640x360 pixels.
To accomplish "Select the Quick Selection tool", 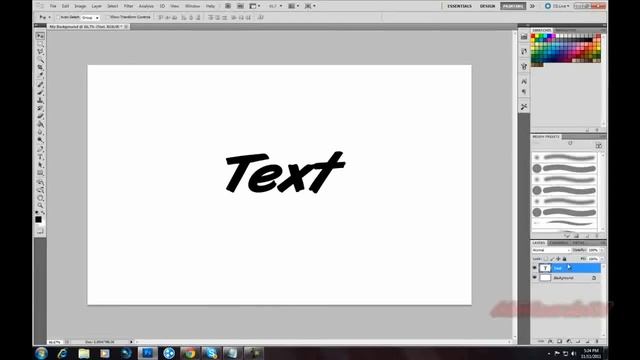I will (40, 59).
